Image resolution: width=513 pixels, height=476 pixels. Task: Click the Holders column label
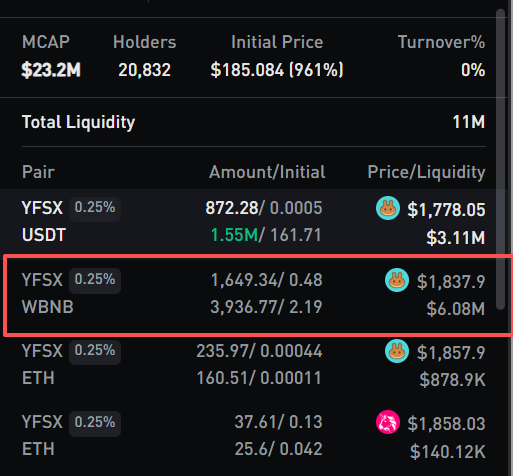click(x=144, y=42)
